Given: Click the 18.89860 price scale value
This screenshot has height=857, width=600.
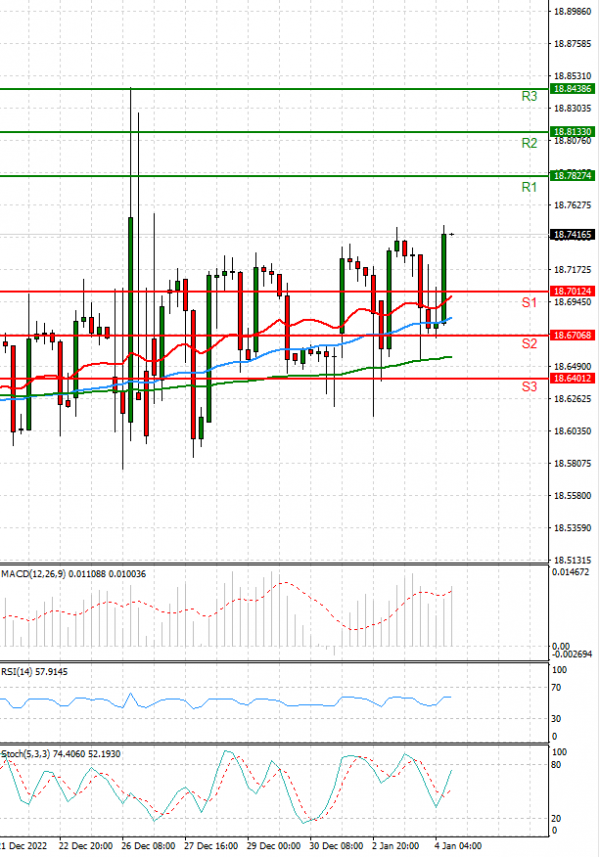Looking at the screenshot, I should point(572,11).
